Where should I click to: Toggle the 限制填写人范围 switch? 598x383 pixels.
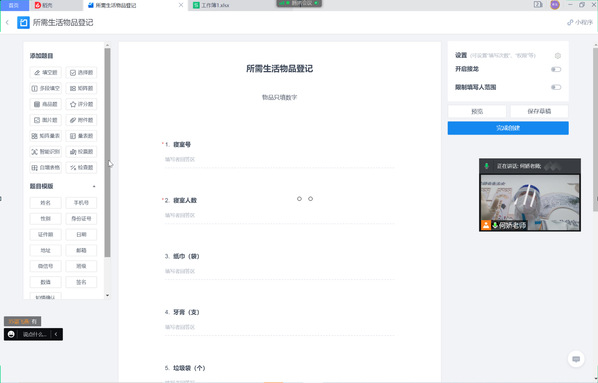pyautogui.click(x=556, y=87)
